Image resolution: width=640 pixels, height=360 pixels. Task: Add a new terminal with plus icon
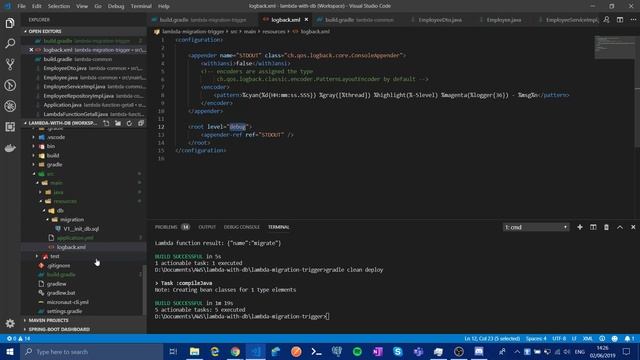coord(580,227)
